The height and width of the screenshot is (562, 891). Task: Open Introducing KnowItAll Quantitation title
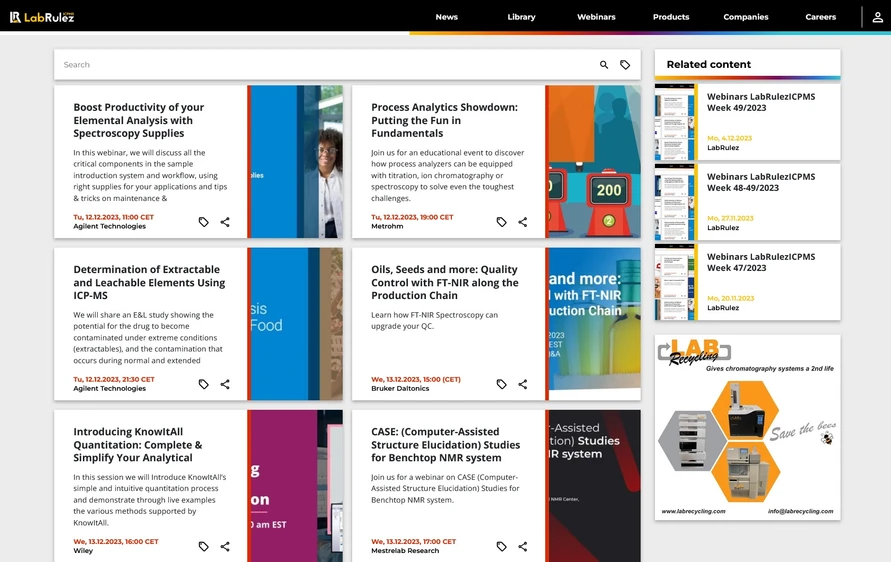click(138, 444)
